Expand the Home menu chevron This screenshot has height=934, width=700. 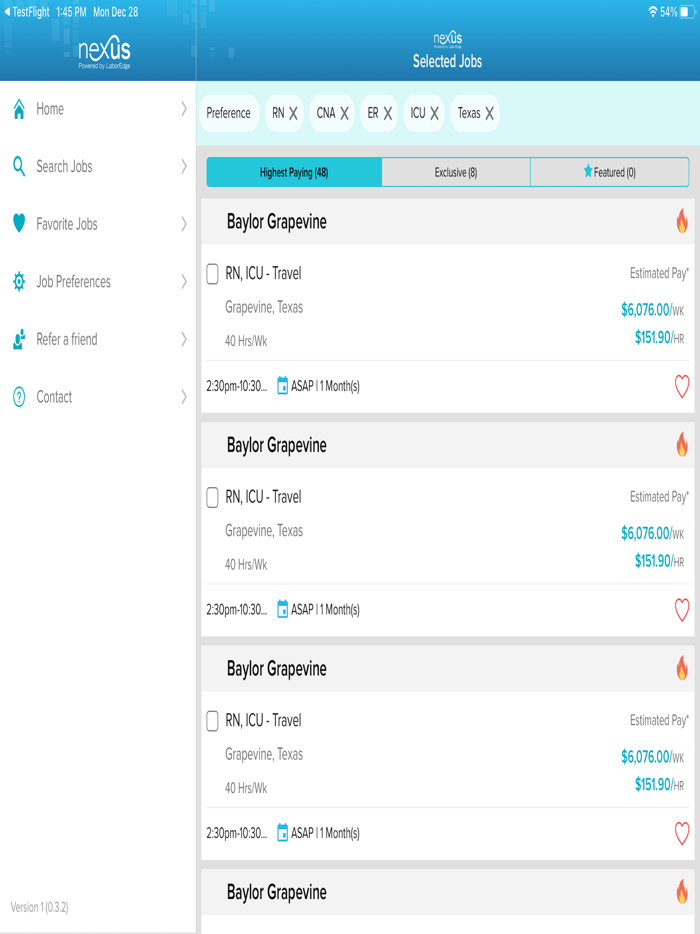[x=184, y=109]
